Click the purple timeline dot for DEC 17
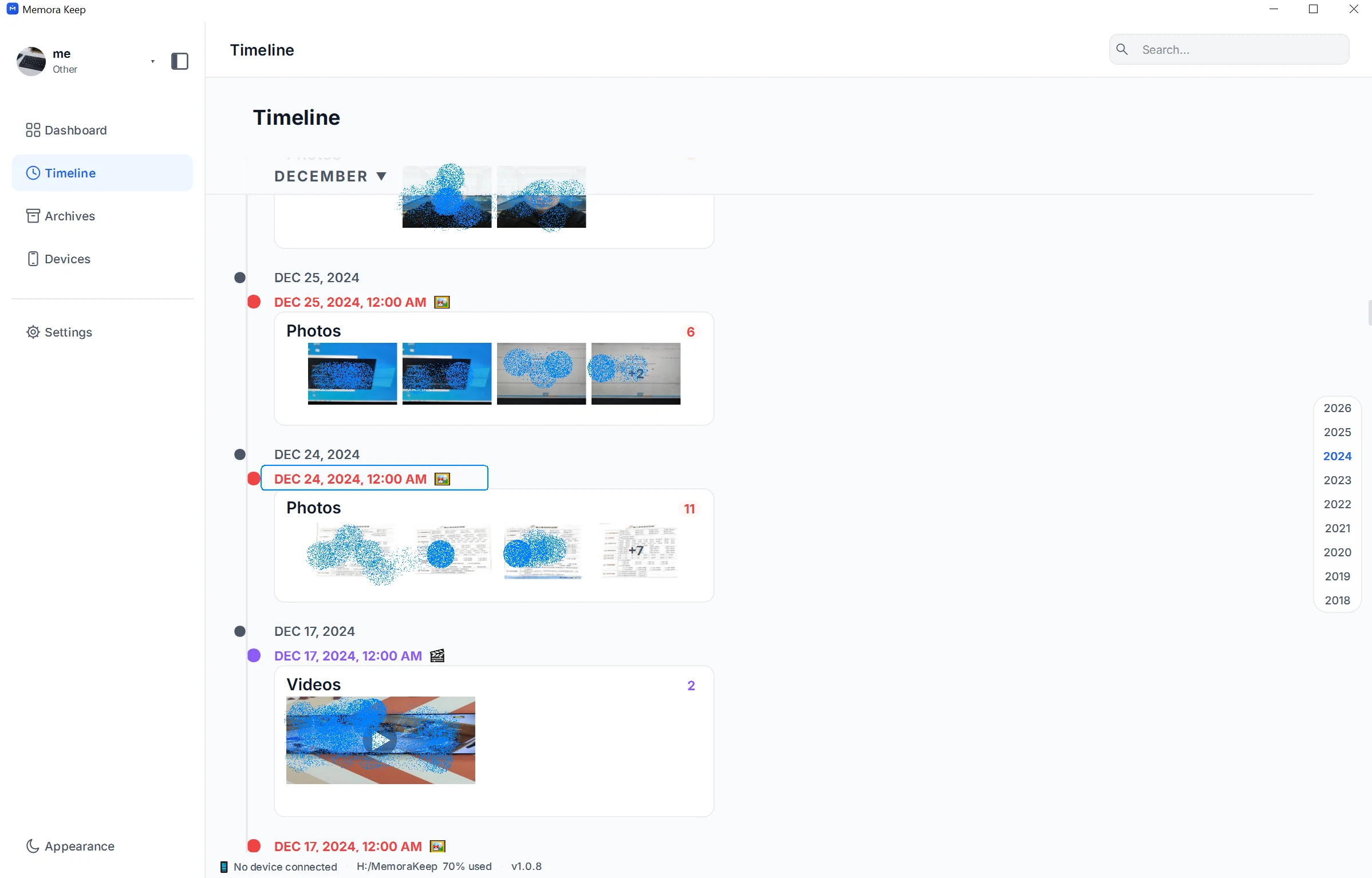 (x=254, y=655)
